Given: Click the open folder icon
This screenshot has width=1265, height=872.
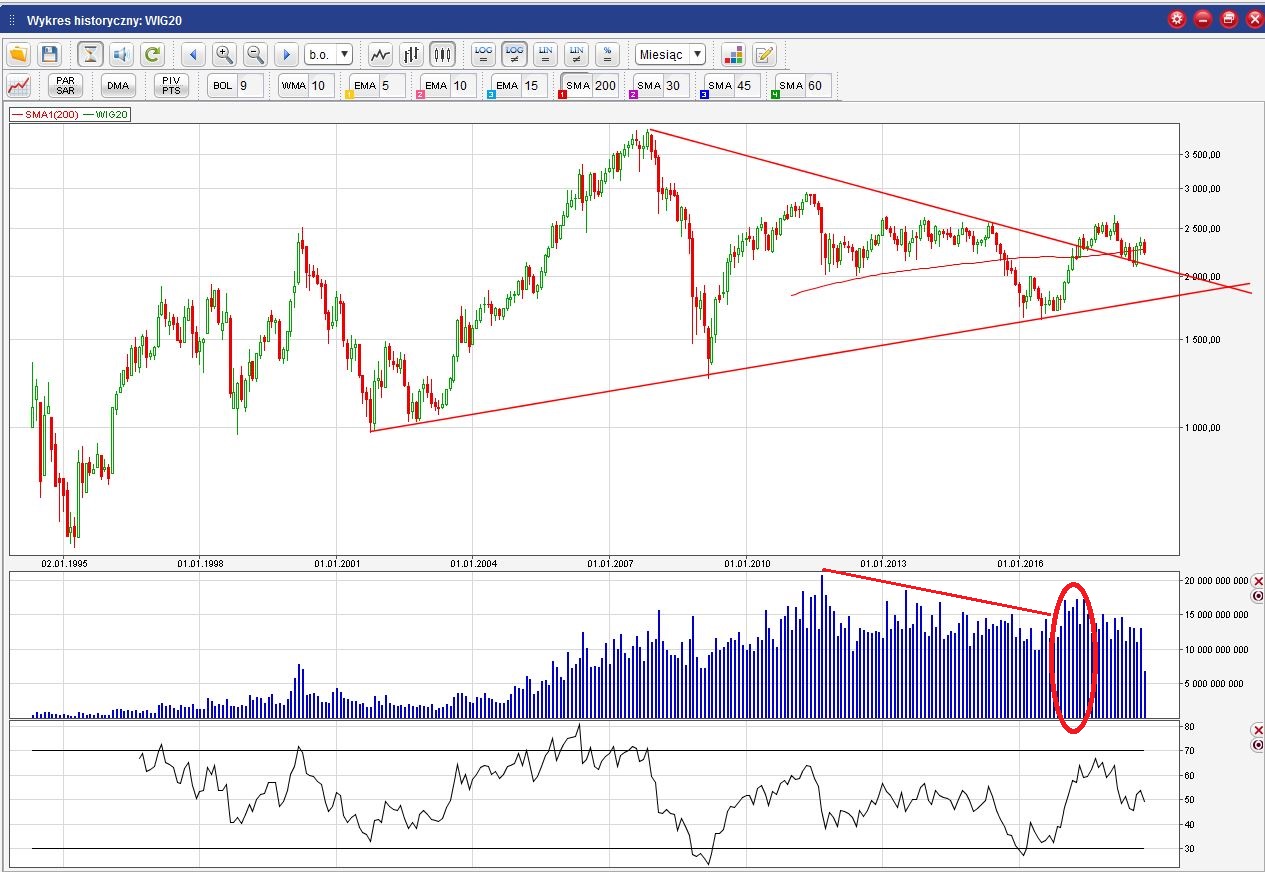Looking at the screenshot, I should point(18,54).
